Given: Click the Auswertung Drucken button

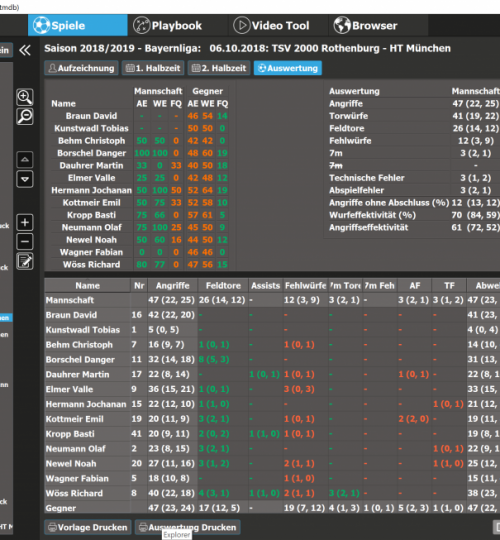Looking at the screenshot, I should point(188,527).
